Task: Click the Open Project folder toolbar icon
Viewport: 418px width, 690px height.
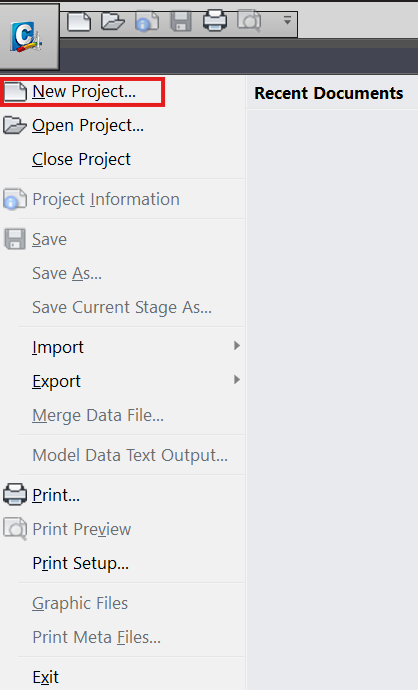Action: point(113,22)
